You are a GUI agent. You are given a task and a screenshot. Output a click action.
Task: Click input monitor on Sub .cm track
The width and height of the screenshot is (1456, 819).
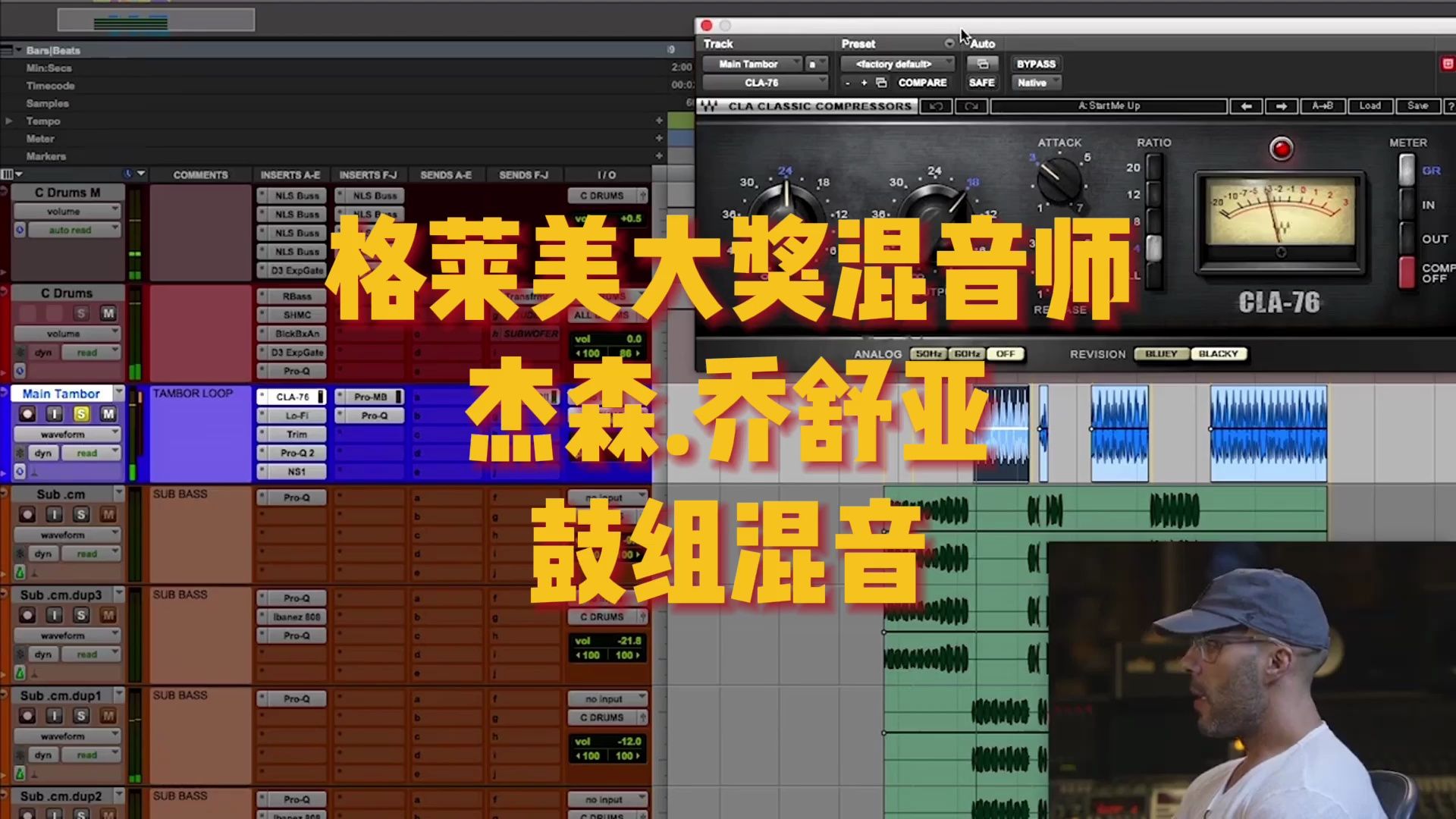coord(54,515)
